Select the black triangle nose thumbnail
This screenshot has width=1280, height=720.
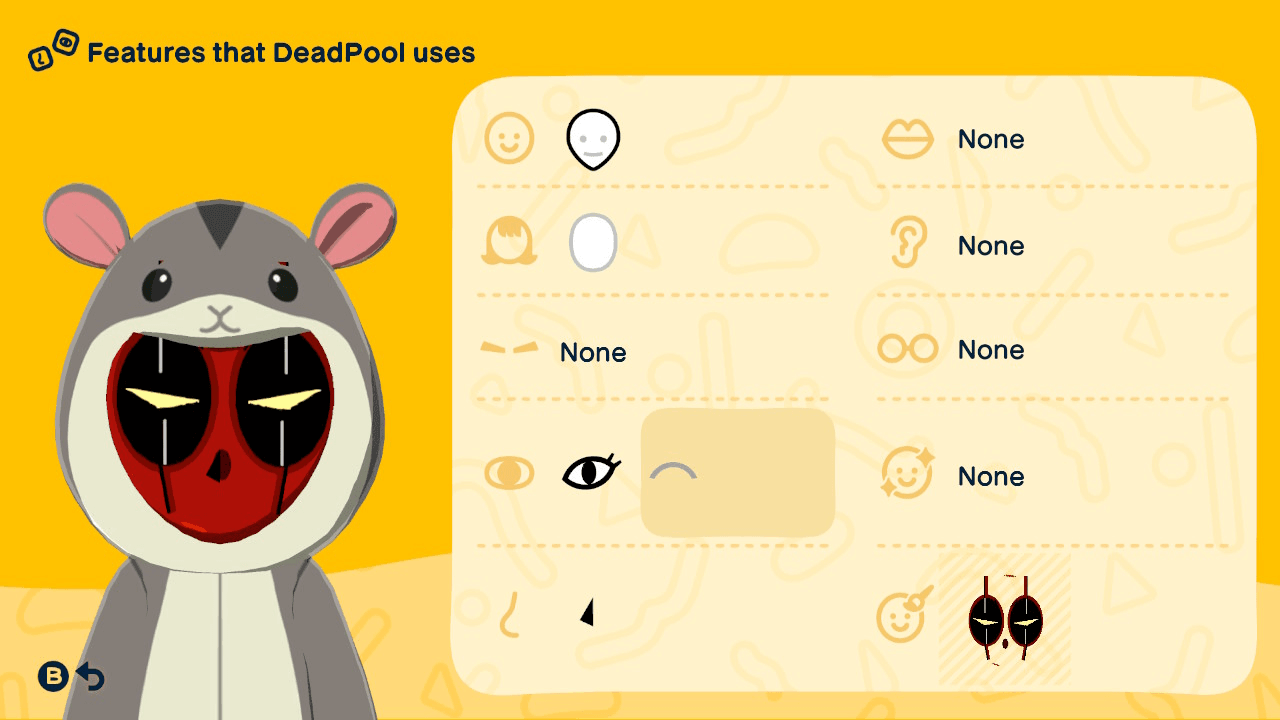[x=588, y=612]
